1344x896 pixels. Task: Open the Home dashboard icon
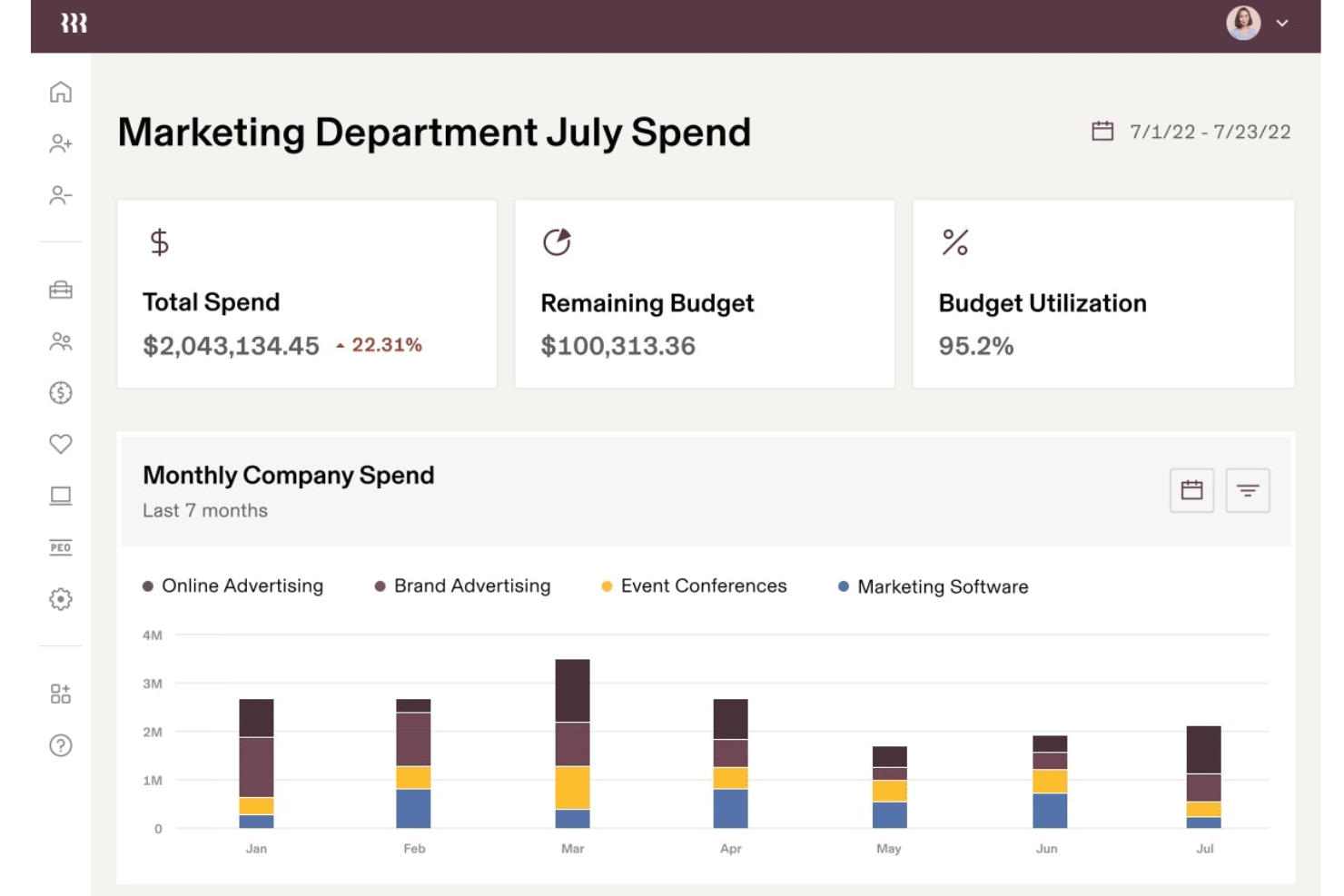(60, 92)
